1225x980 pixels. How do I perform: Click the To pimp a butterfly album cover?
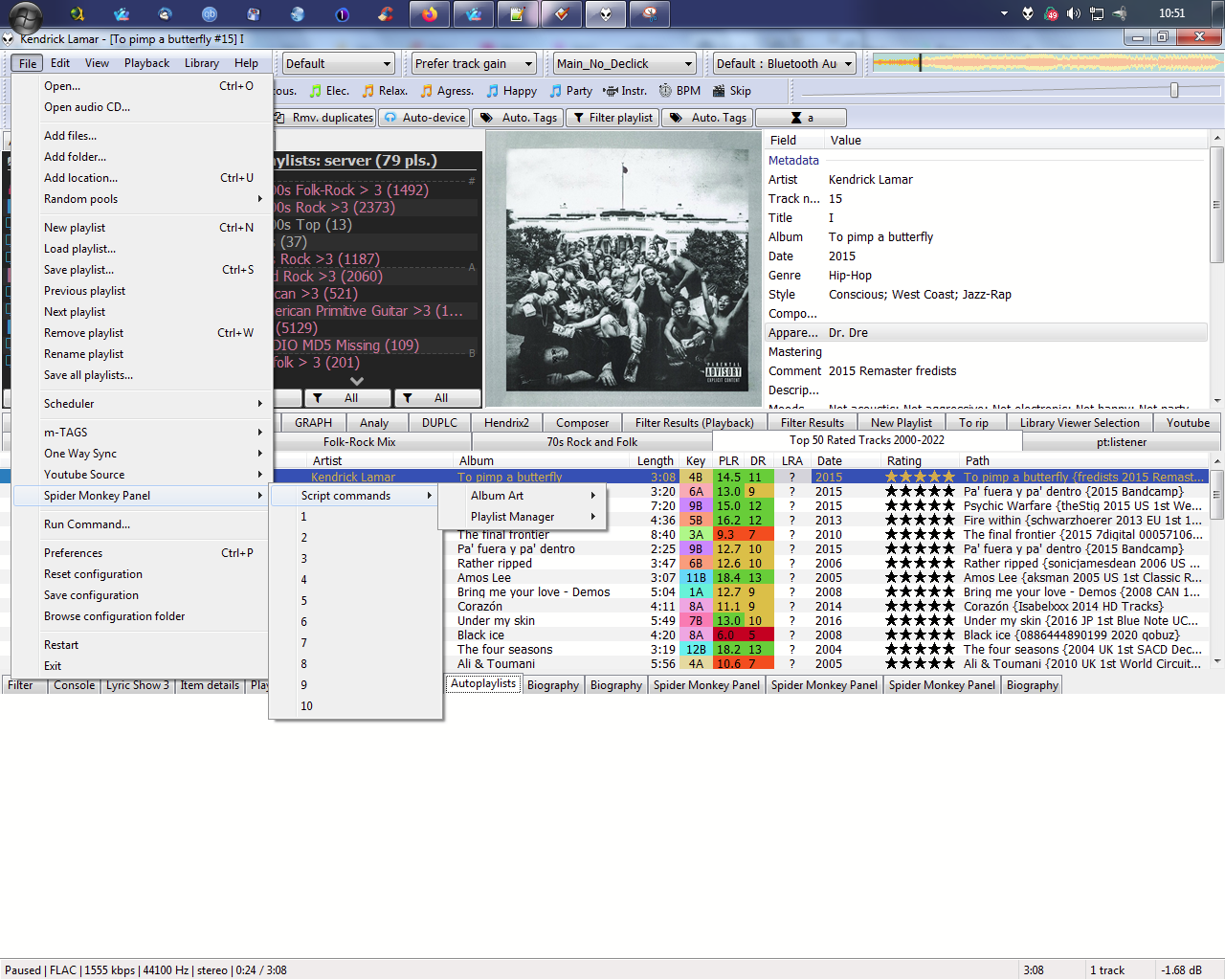(624, 269)
